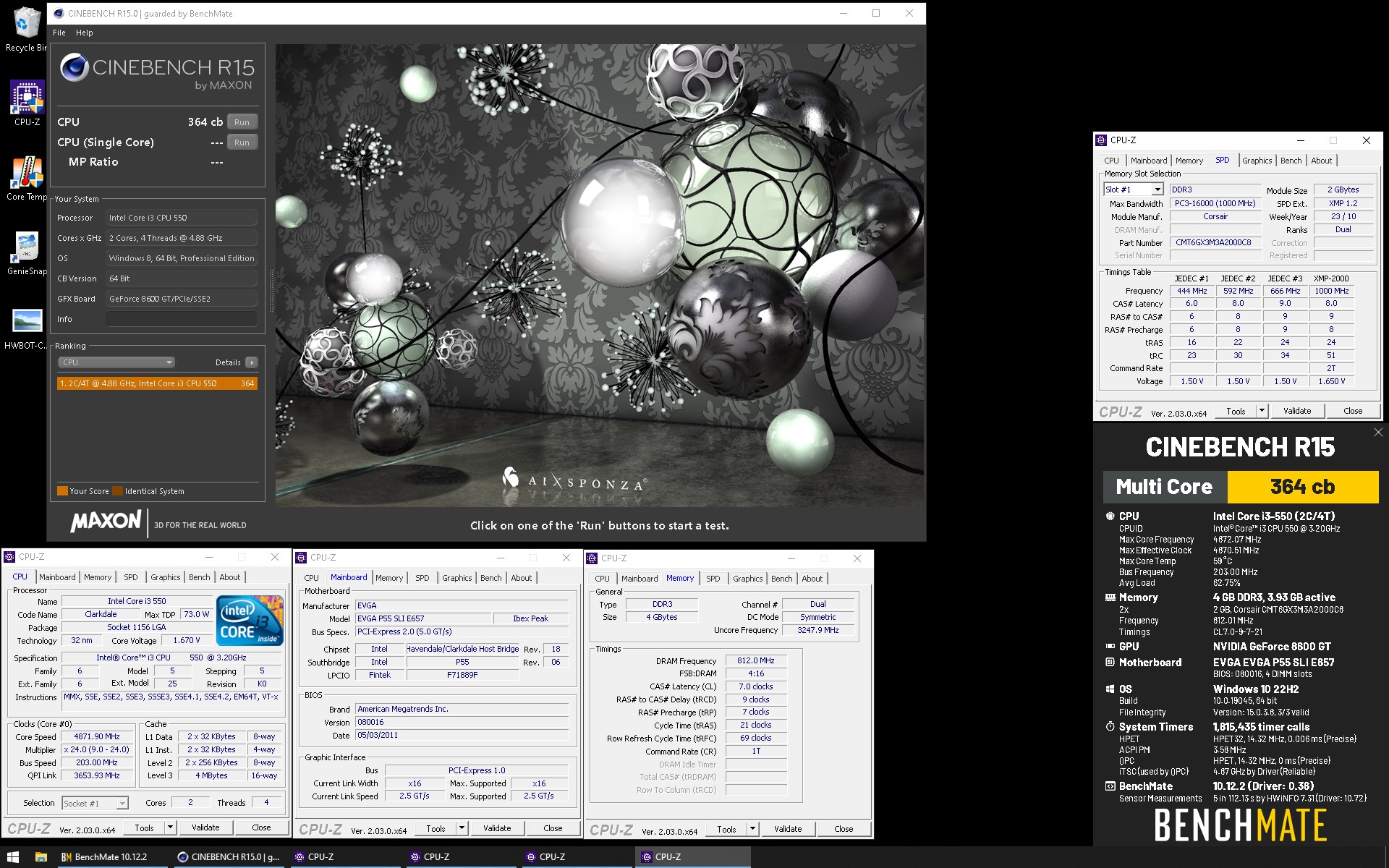Click the Memory section icon in BenchMate panel
The height and width of the screenshot is (868, 1389).
tap(1110, 597)
